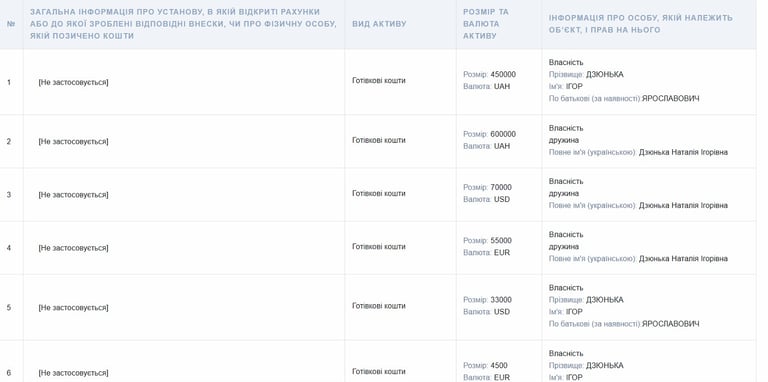Click Готівкові кошти in row 5
Screen dimensions: 768x382
tap(379, 306)
